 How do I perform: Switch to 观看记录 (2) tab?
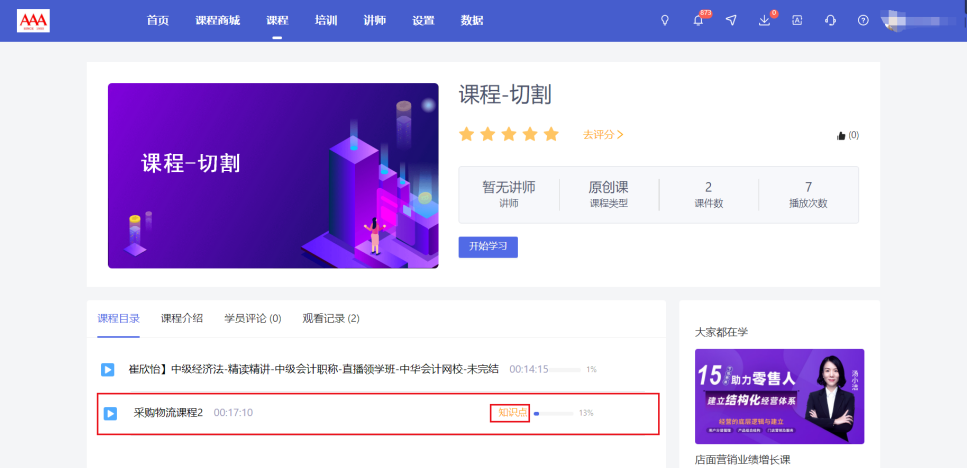tap(331, 319)
